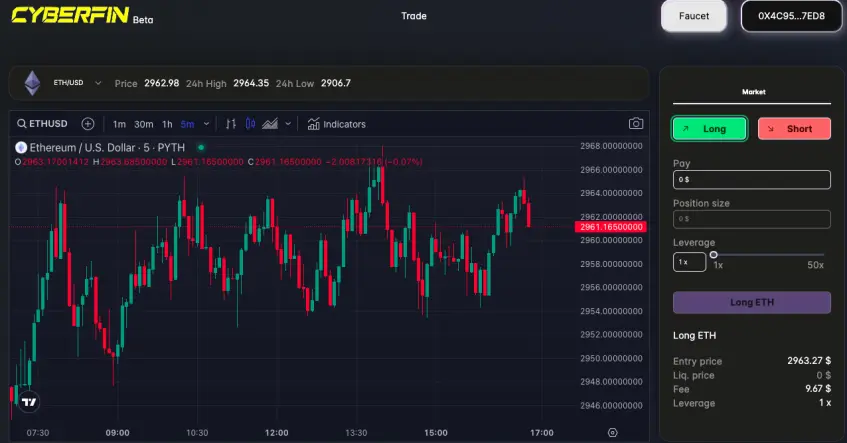Click the 2968.00000000 price axis label
Screen dimensions: 847x443
[x=611, y=146]
